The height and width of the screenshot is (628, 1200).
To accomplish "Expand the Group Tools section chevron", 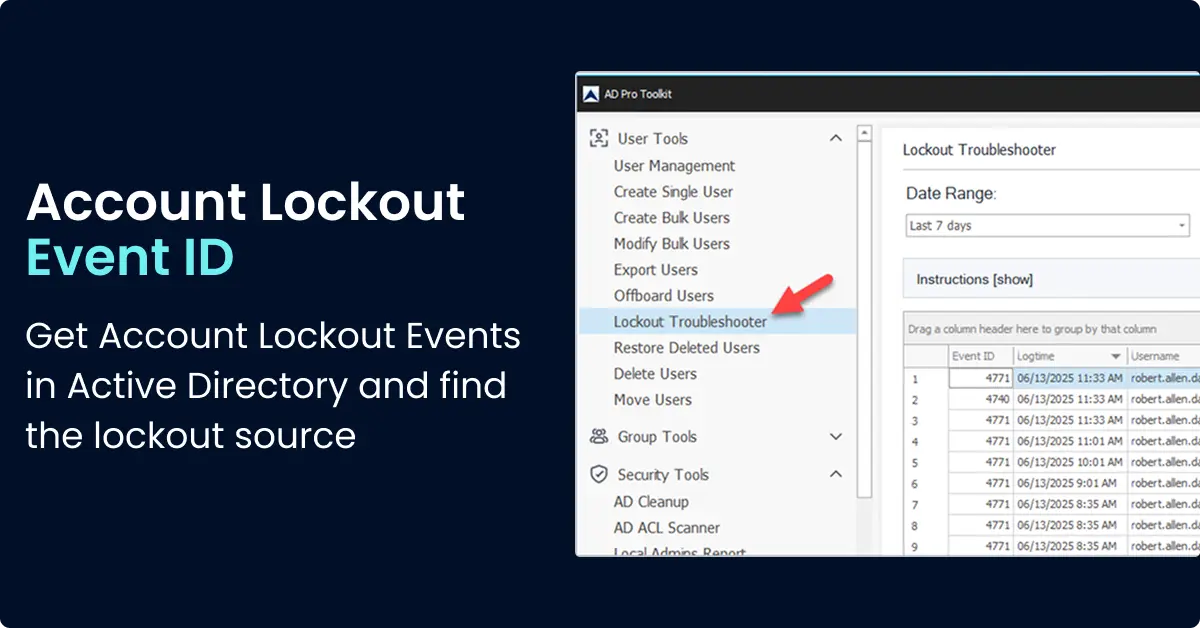I will [x=836, y=436].
